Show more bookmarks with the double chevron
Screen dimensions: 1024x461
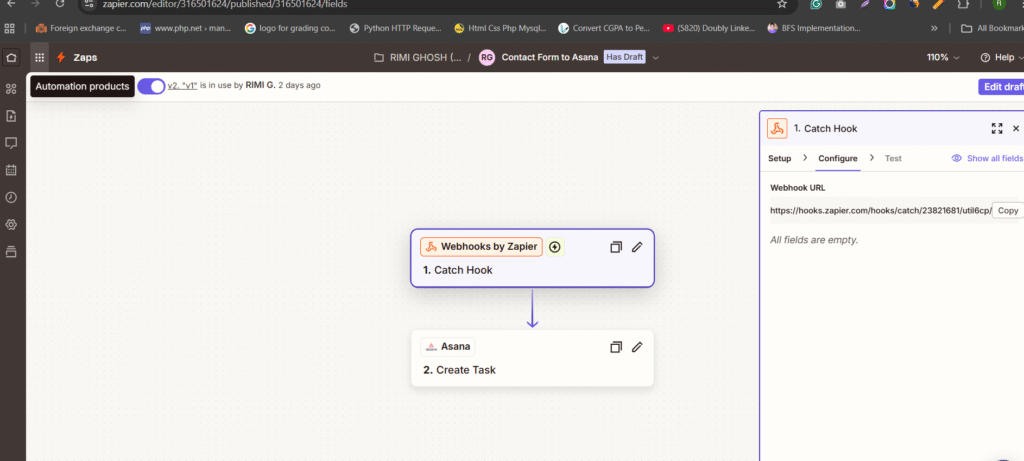(x=934, y=28)
